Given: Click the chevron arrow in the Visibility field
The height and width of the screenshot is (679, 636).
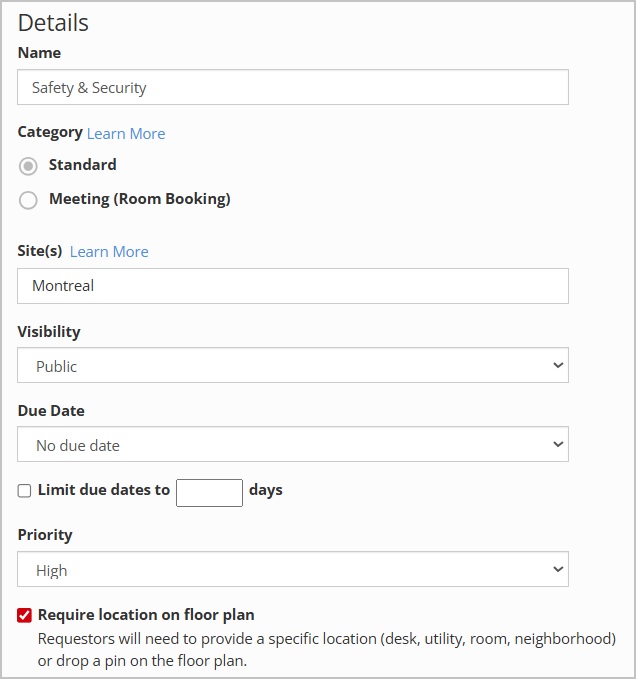Looking at the screenshot, I should tap(558, 366).
